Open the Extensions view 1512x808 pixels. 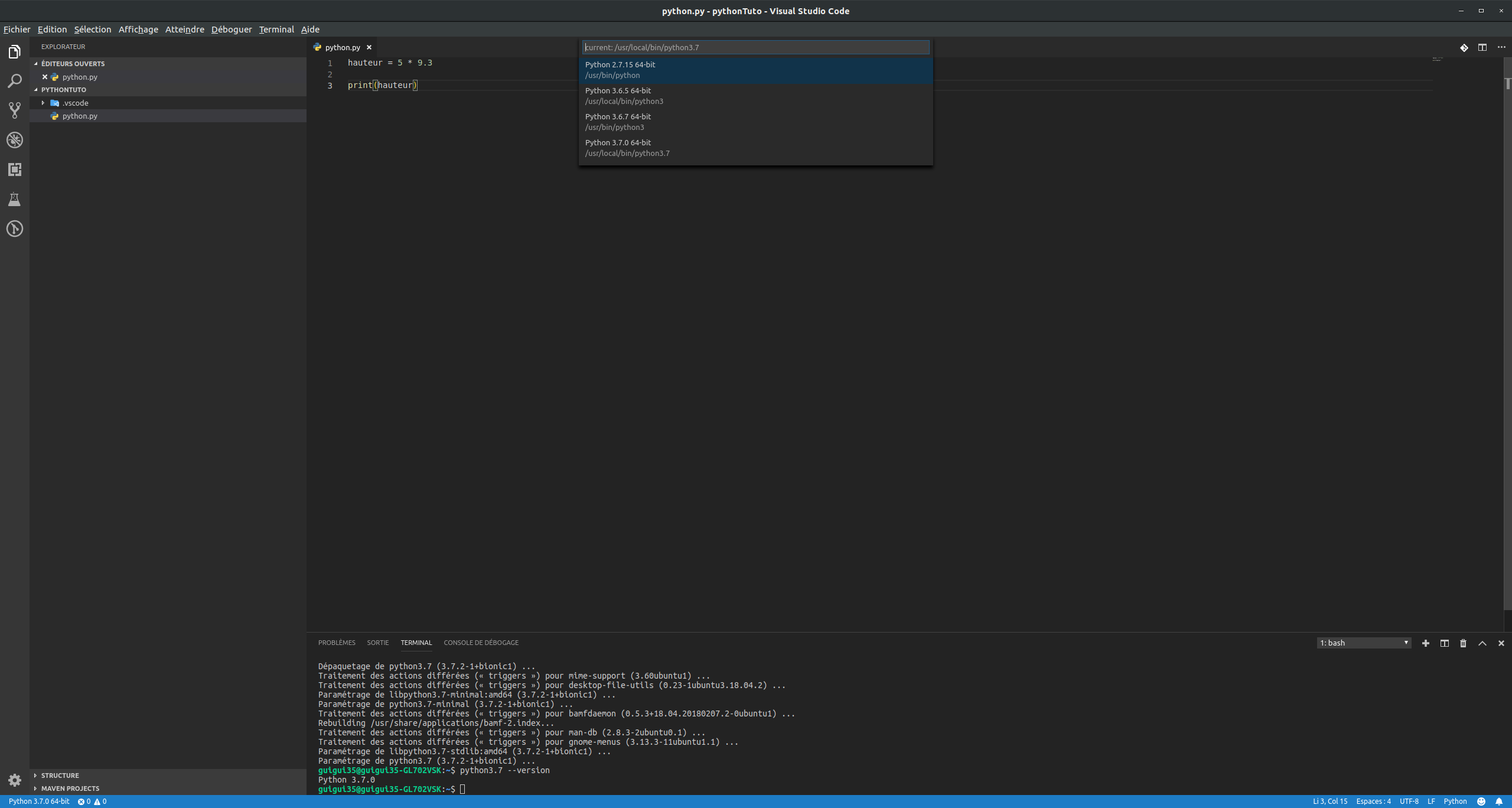(15, 170)
